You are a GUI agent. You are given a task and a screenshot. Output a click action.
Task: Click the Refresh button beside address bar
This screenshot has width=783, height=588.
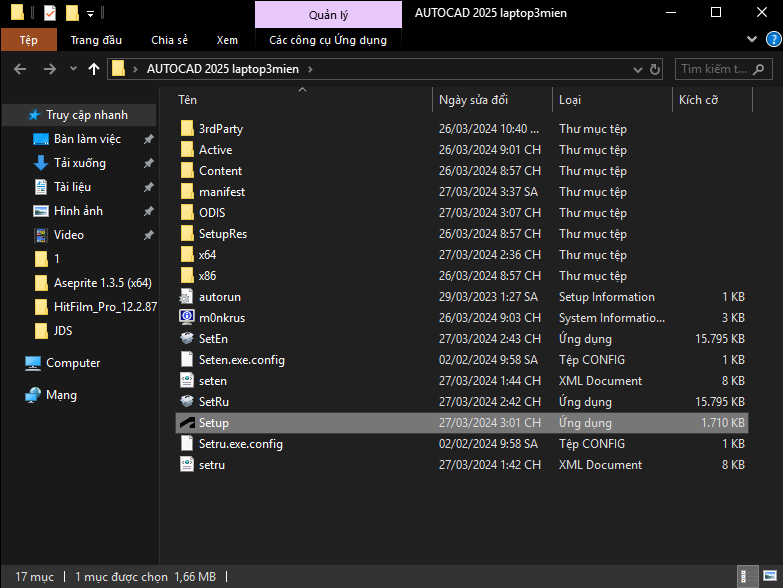pyautogui.click(x=654, y=70)
